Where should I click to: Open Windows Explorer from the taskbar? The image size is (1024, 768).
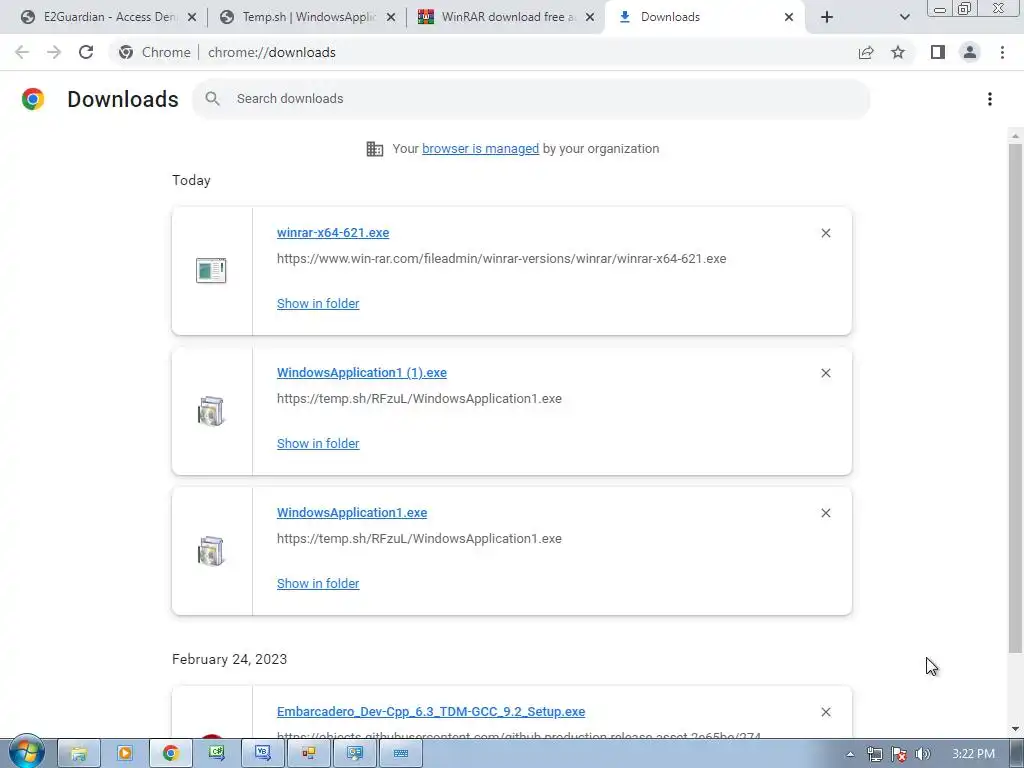coord(78,754)
